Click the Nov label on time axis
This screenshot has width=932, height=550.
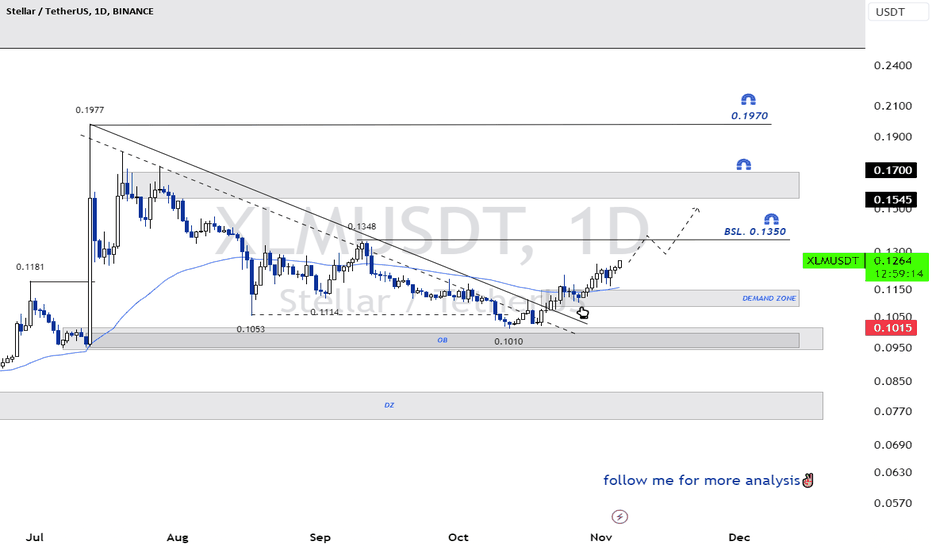[601, 538]
